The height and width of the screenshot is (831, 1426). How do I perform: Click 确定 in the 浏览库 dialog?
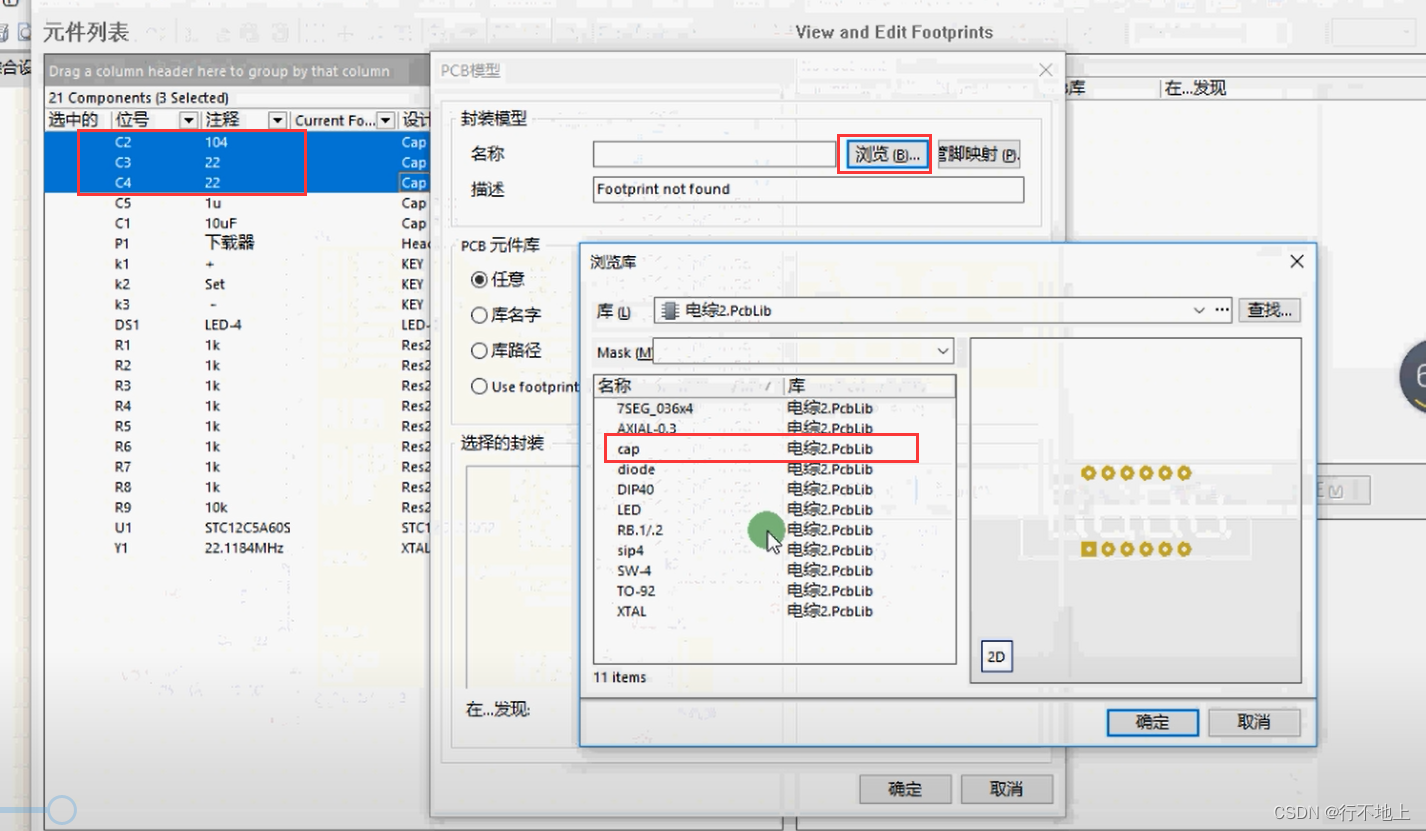point(1152,722)
